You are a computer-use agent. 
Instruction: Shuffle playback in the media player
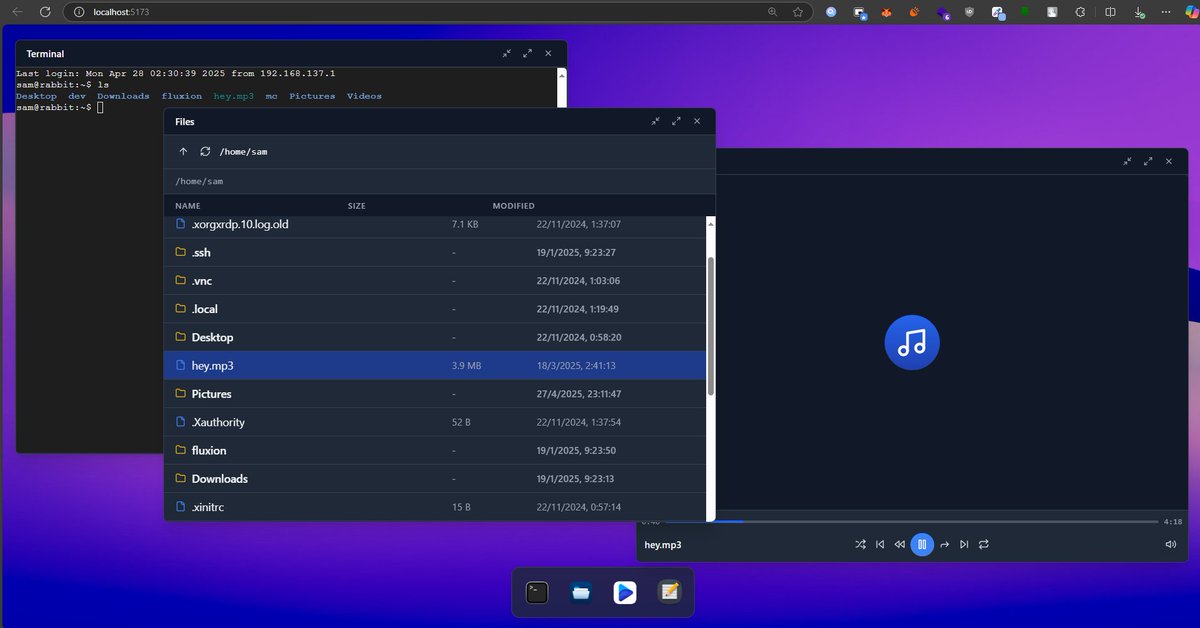coord(860,545)
